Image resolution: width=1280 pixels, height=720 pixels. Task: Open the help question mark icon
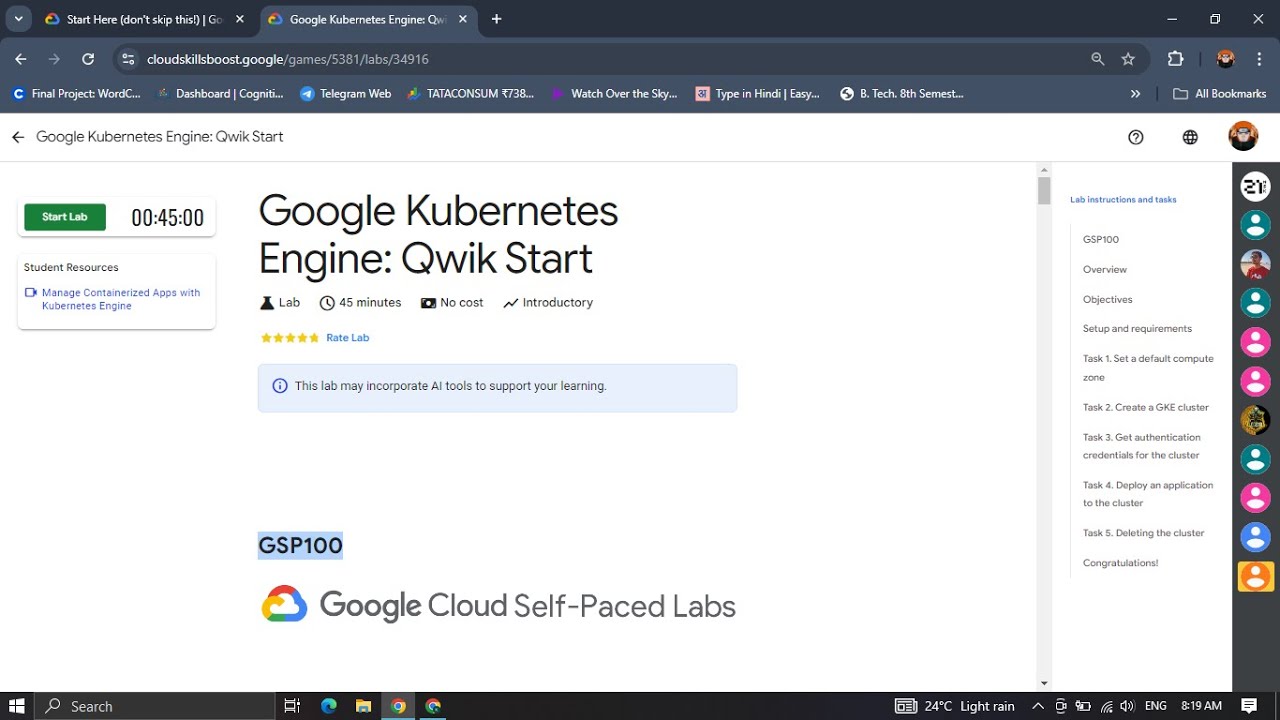[x=1136, y=137]
